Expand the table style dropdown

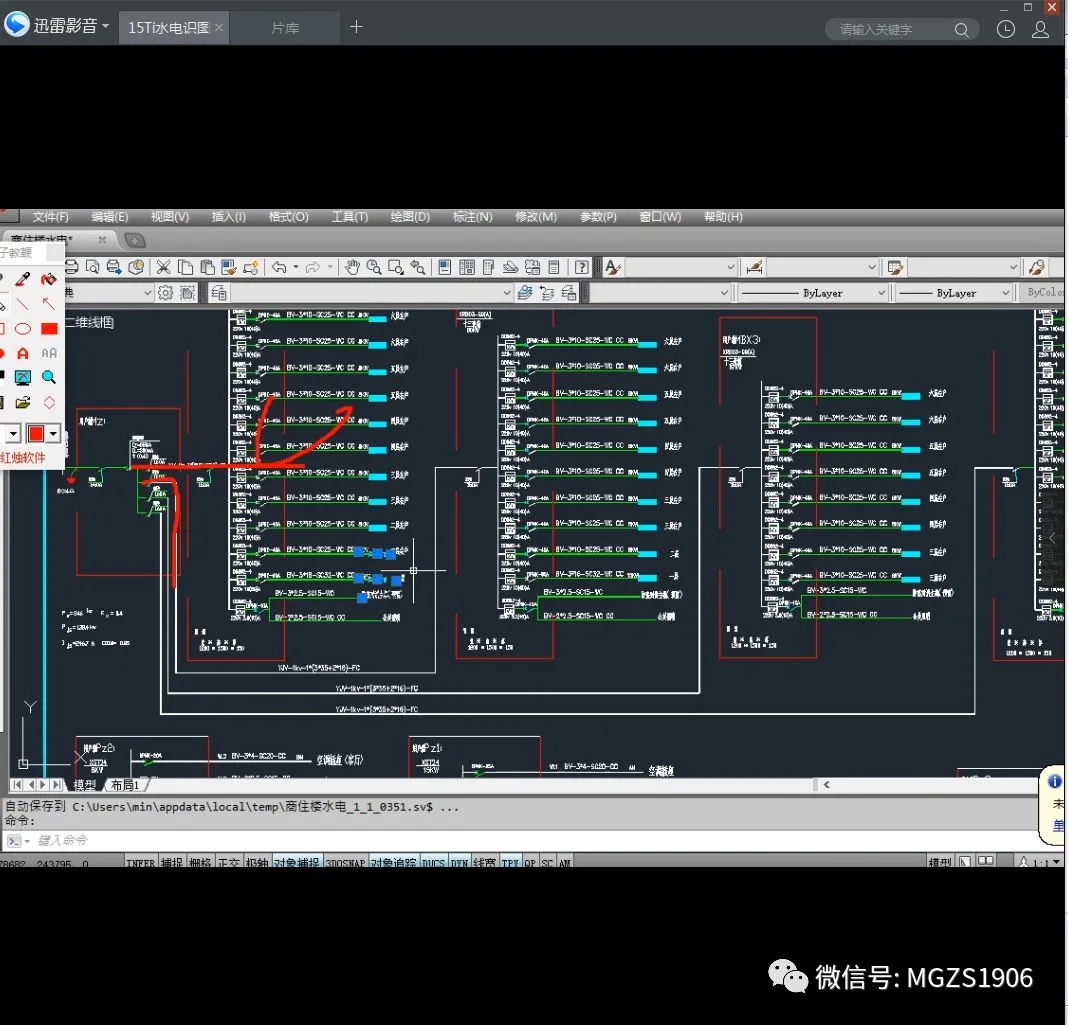click(1014, 268)
